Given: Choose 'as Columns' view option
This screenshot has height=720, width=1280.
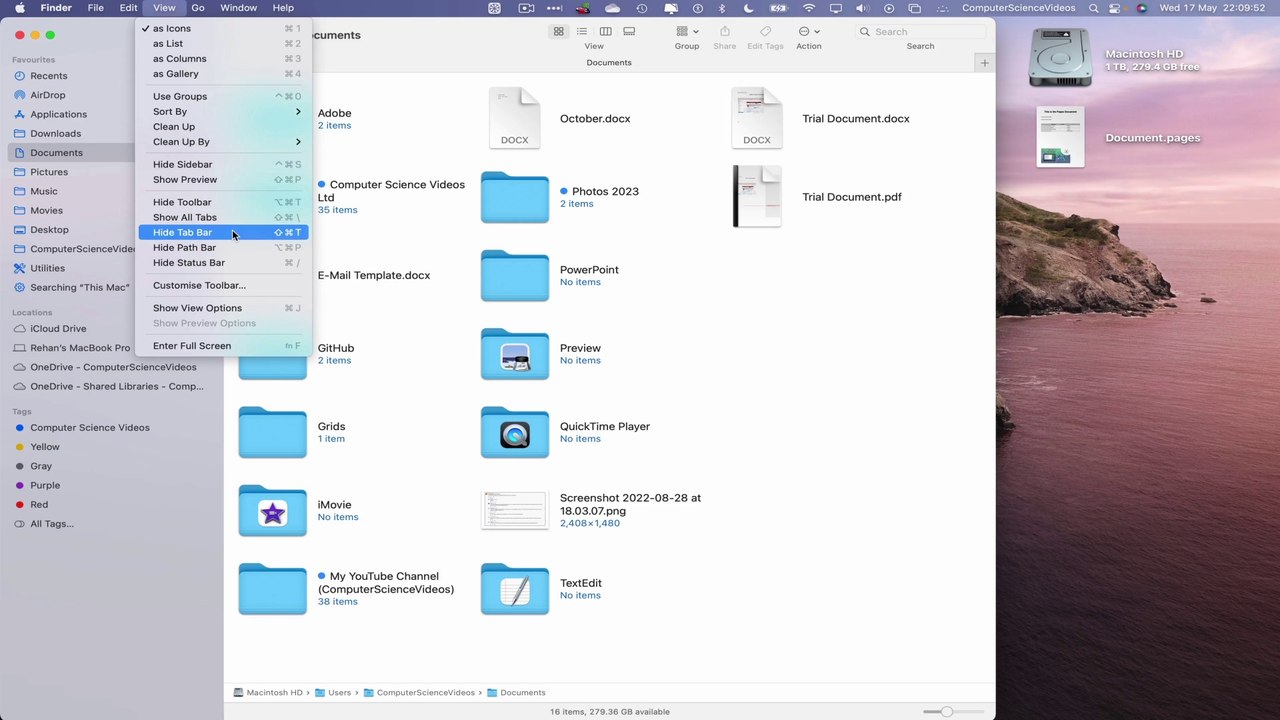Looking at the screenshot, I should point(223,59).
